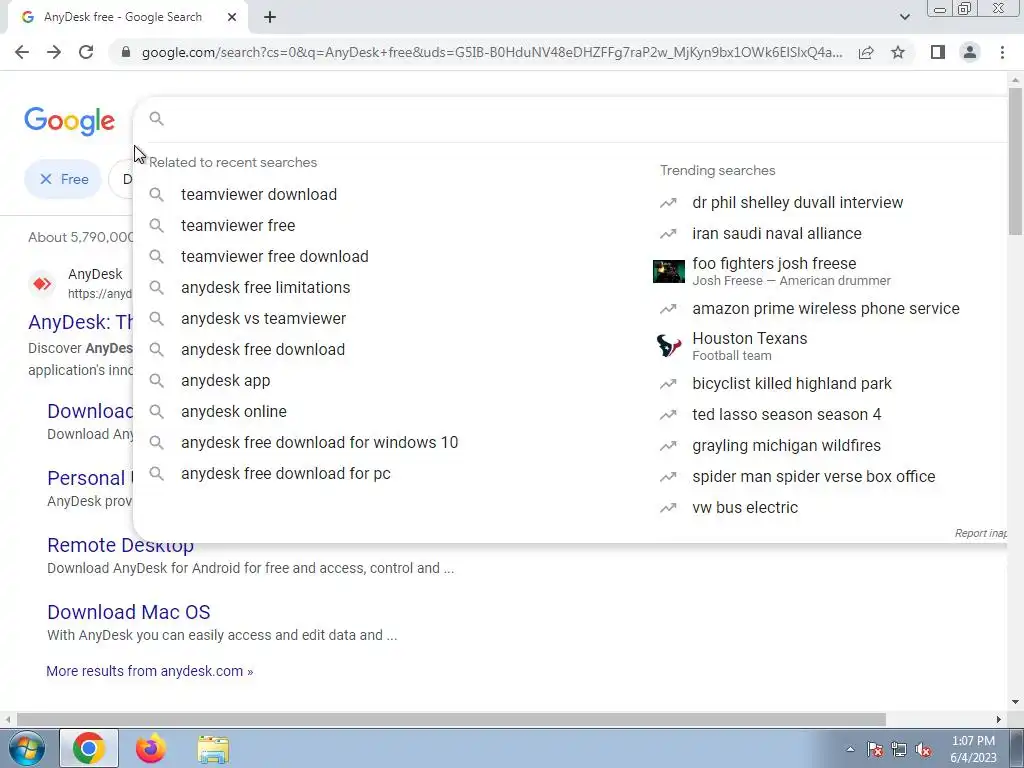Pick anydesk free download for pc
The height and width of the screenshot is (768, 1024).
[x=285, y=473]
